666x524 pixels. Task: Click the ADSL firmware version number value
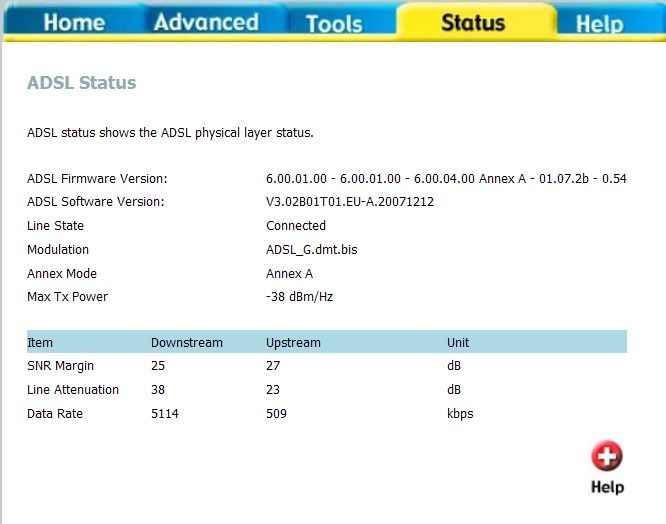click(446, 178)
